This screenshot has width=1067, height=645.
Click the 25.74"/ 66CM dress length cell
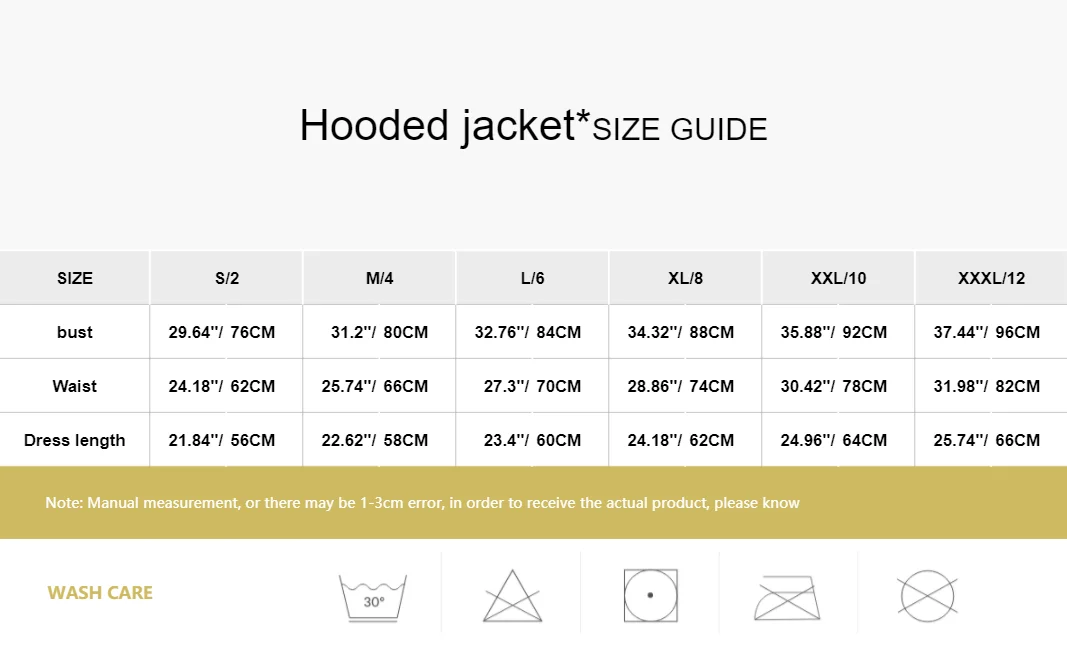point(991,440)
